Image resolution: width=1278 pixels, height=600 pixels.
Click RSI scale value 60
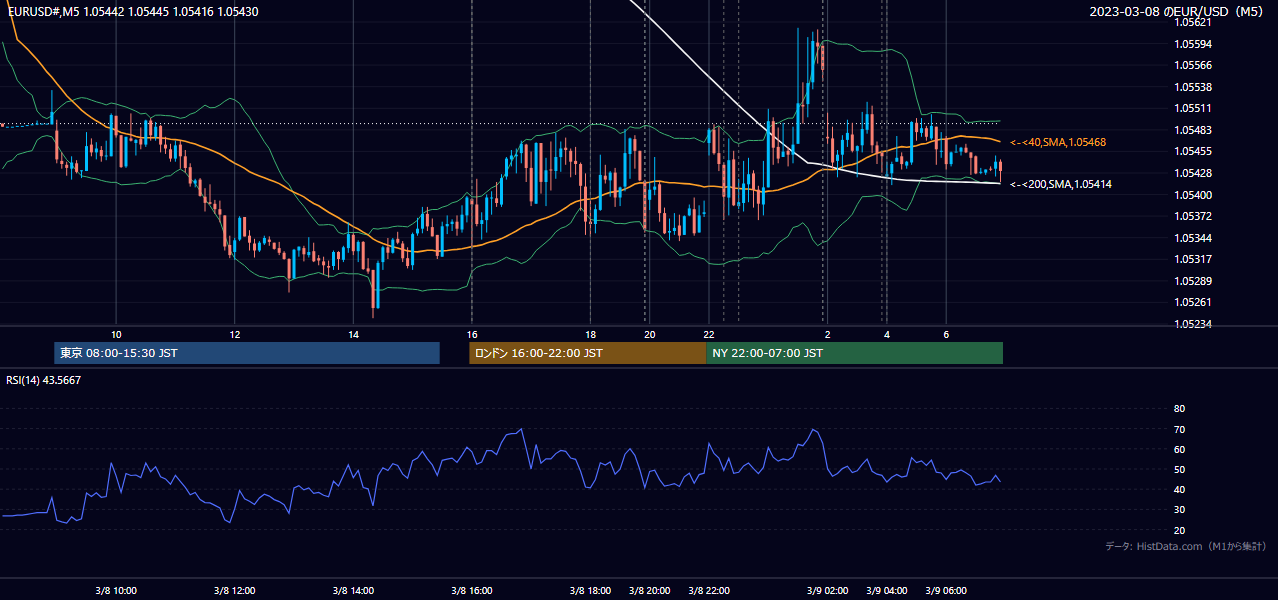(x=1179, y=449)
